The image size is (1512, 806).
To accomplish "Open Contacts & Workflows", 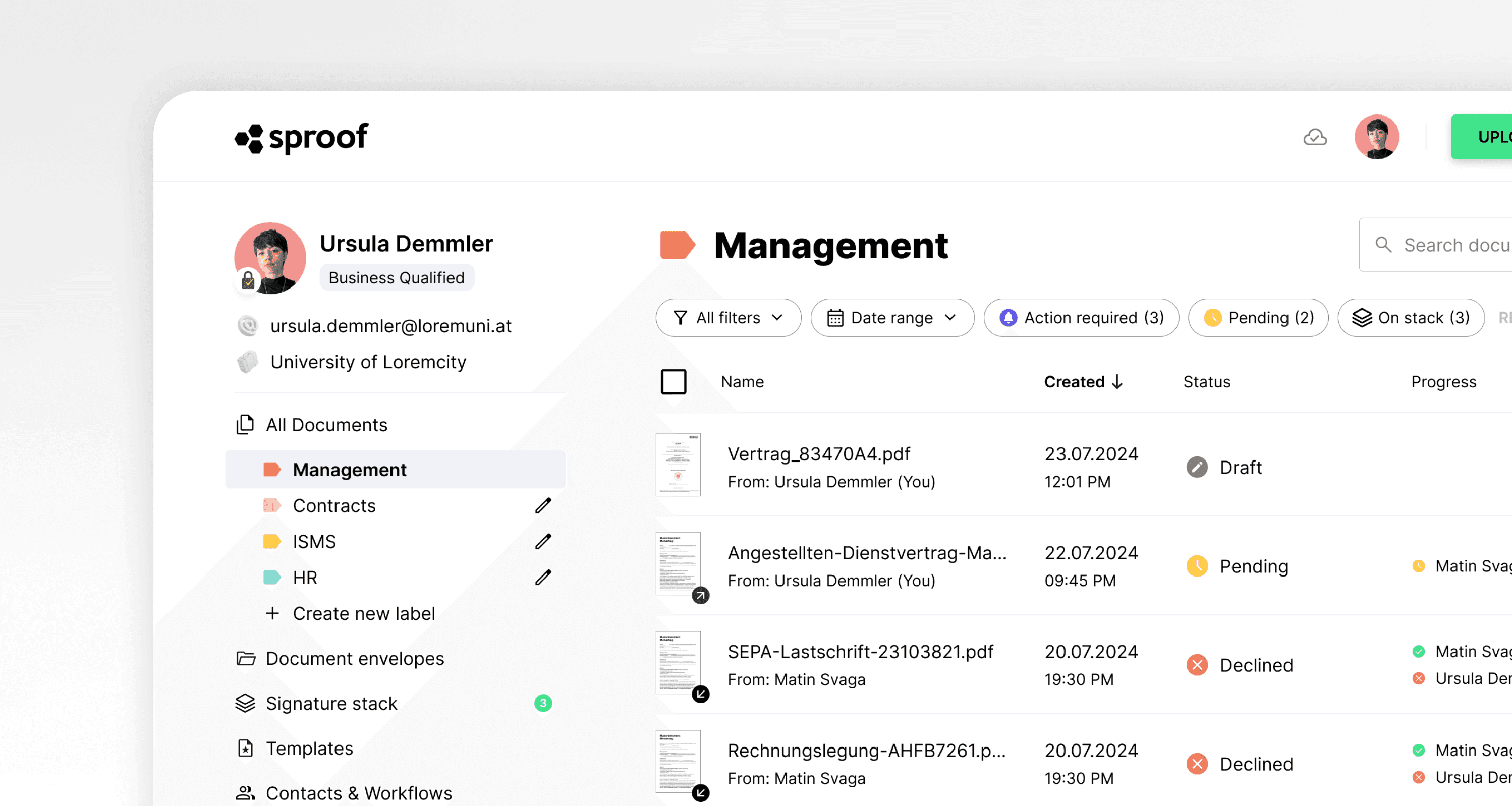I will [x=344, y=793].
